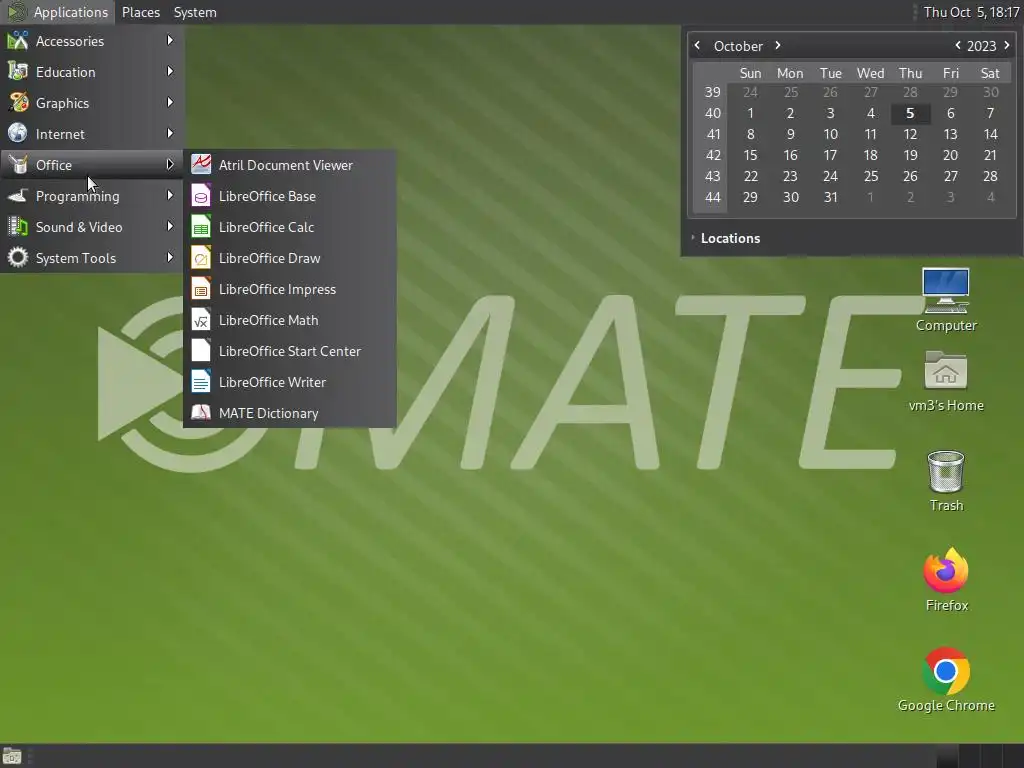The image size is (1024, 768).
Task: Go to previous month in calendar
Action: click(697, 45)
